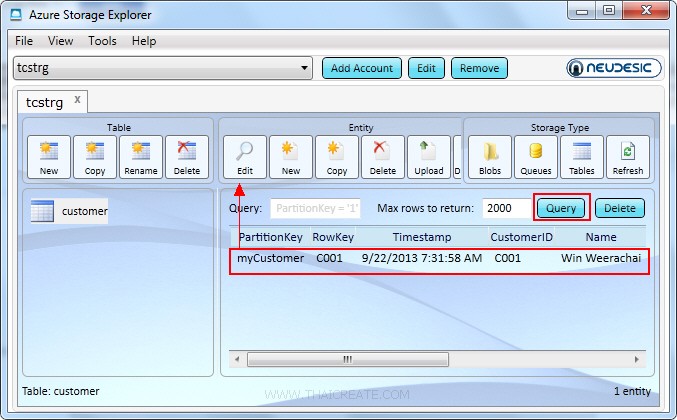Click the Remove account button
The height and width of the screenshot is (420, 677).
pyautogui.click(x=479, y=68)
